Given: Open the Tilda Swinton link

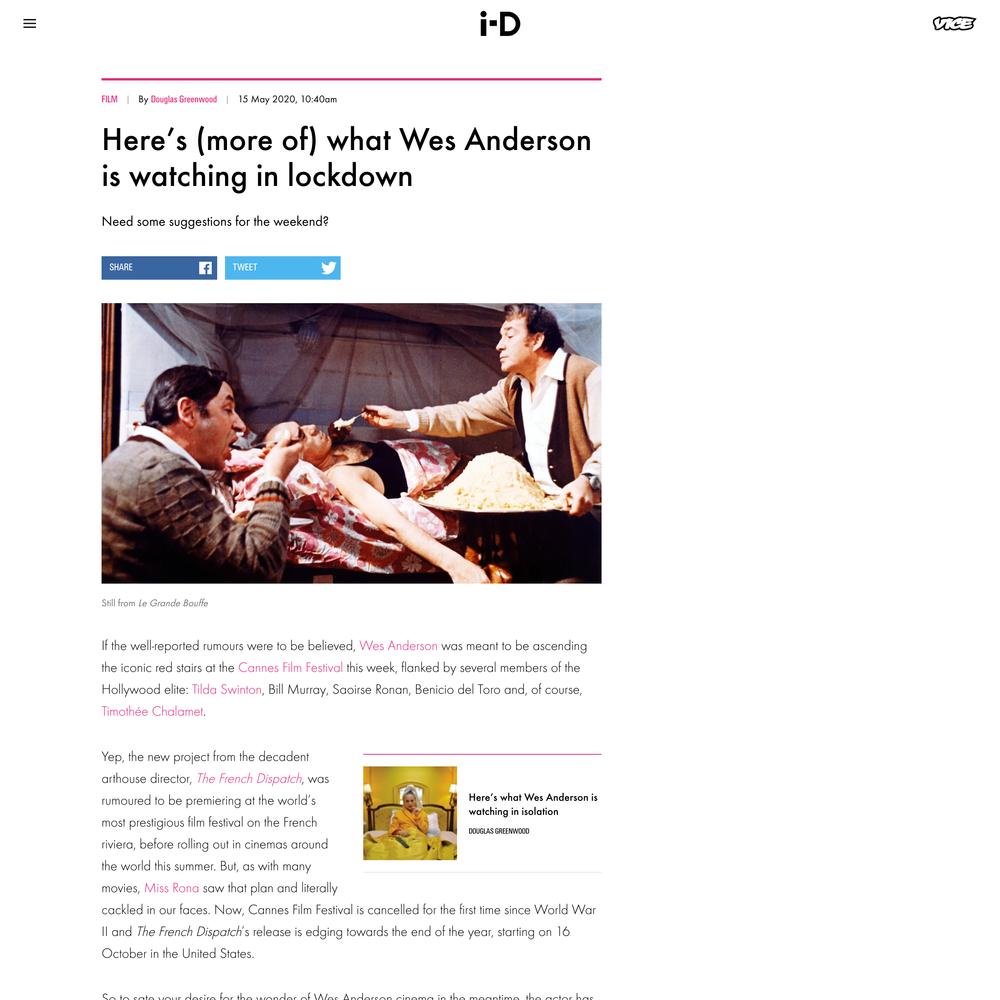Looking at the screenshot, I should [226, 689].
